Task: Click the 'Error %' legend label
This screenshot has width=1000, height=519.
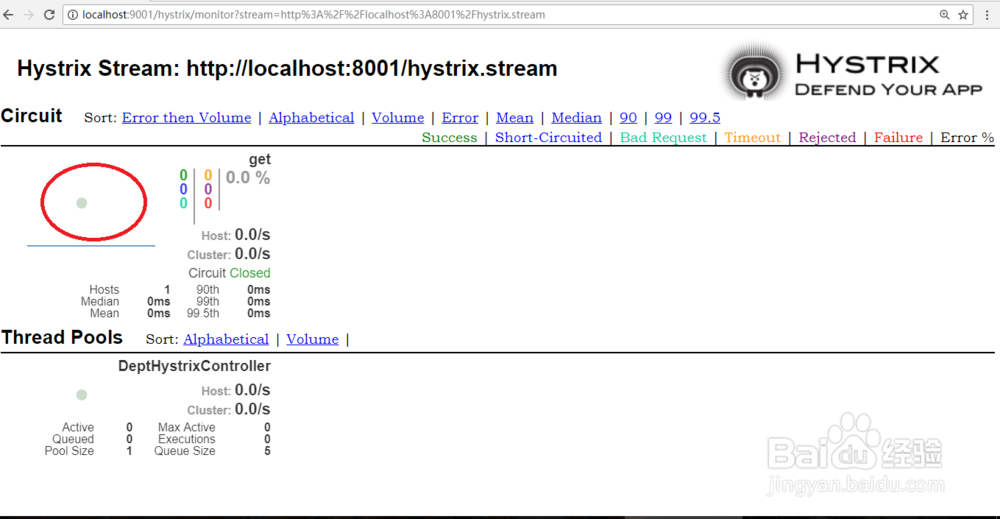Action: coord(967,138)
